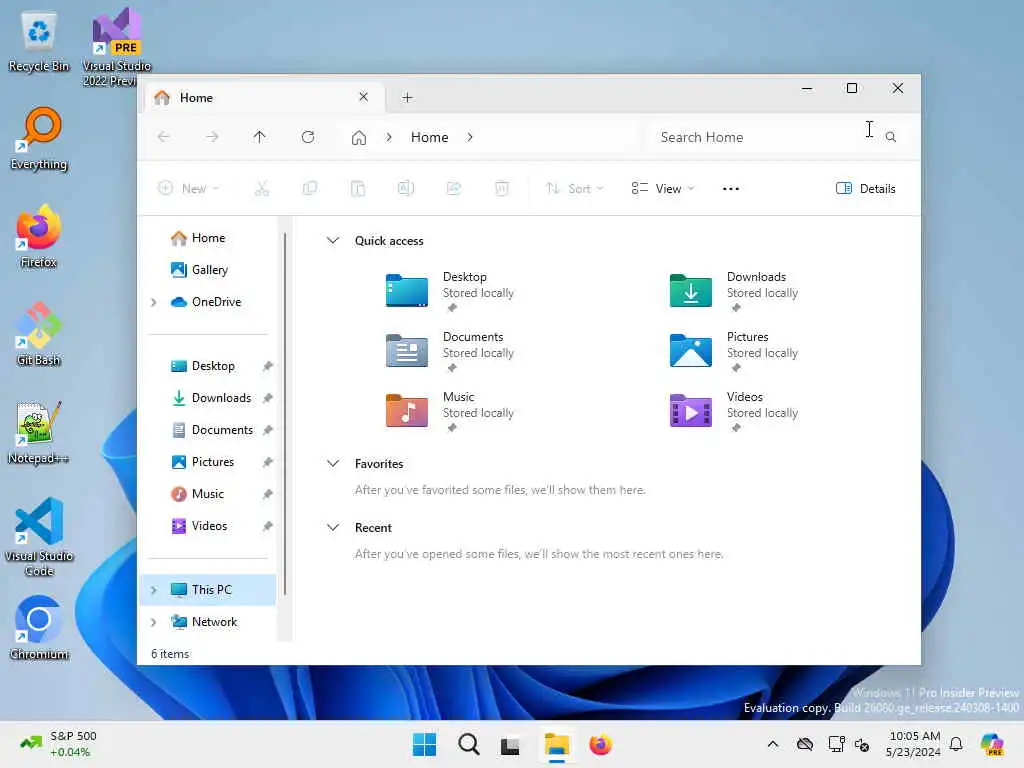Viewport: 1024px width, 768px height.
Task: Click Home breadcrumb in address bar
Action: coord(429,137)
